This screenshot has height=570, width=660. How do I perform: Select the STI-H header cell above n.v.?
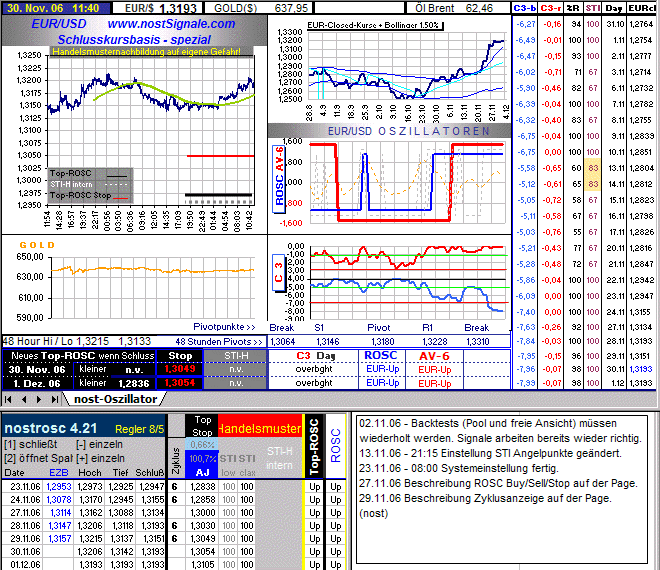(x=236, y=356)
